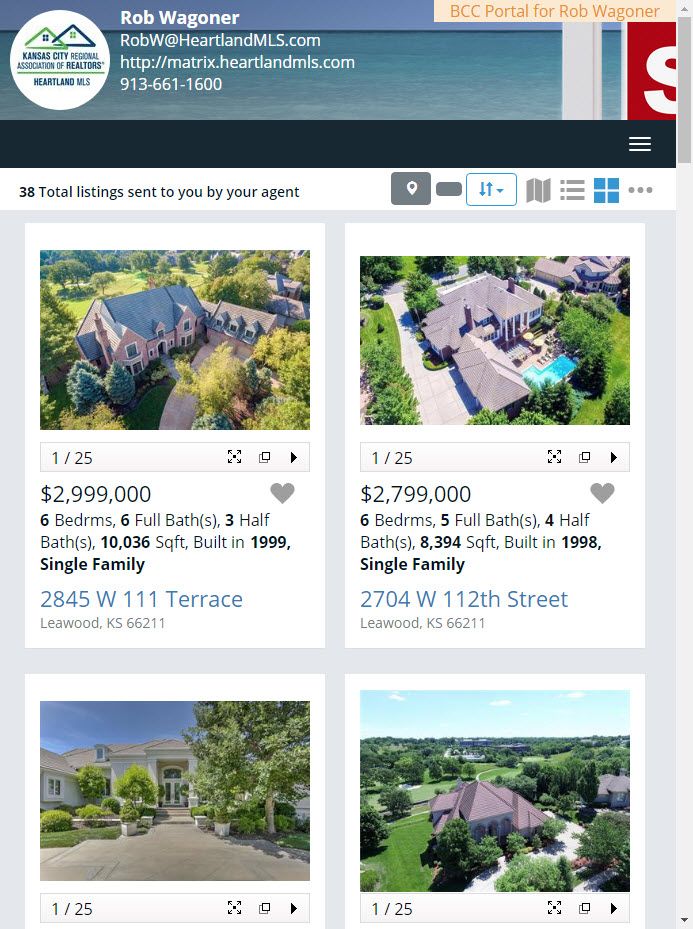This screenshot has height=929, width=693.
Task: Expand photo fullscreen for 2845 W 111 Terrace
Action: coord(235,457)
